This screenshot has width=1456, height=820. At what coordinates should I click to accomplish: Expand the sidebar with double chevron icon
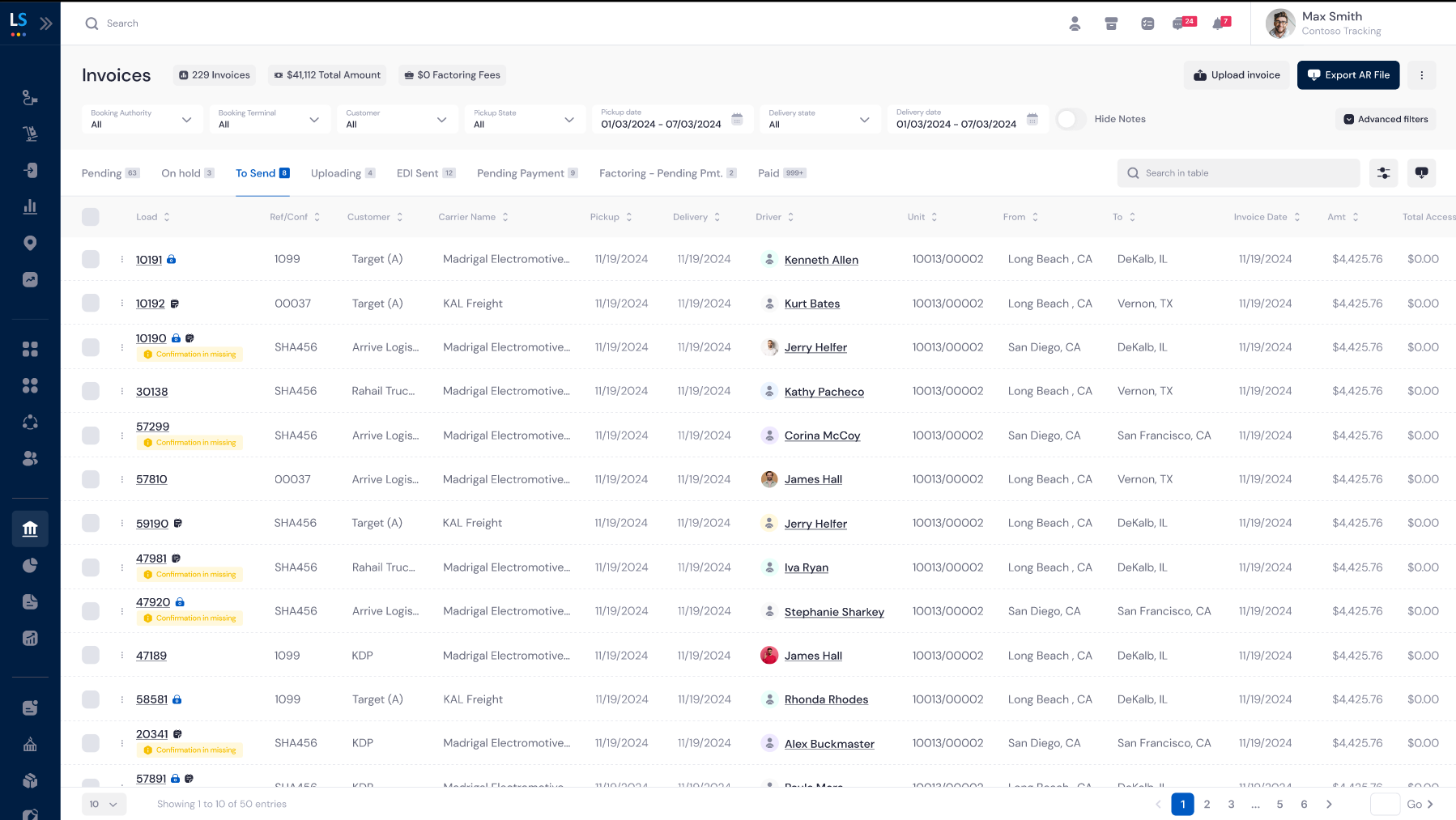pyautogui.click(x=46, y=23)
